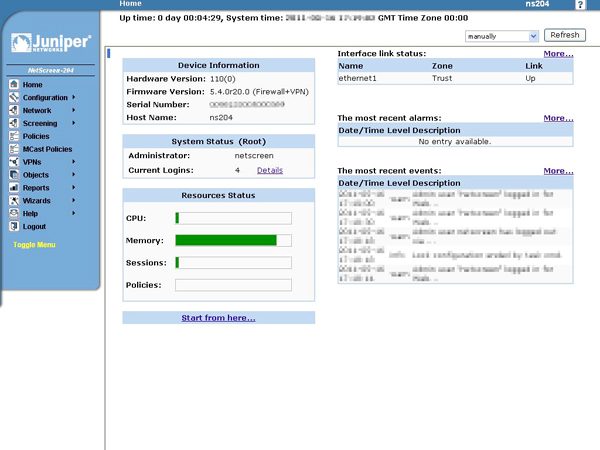The image size is (600, 450).
Task: Click the Trust zone cell
Action: 442,78
